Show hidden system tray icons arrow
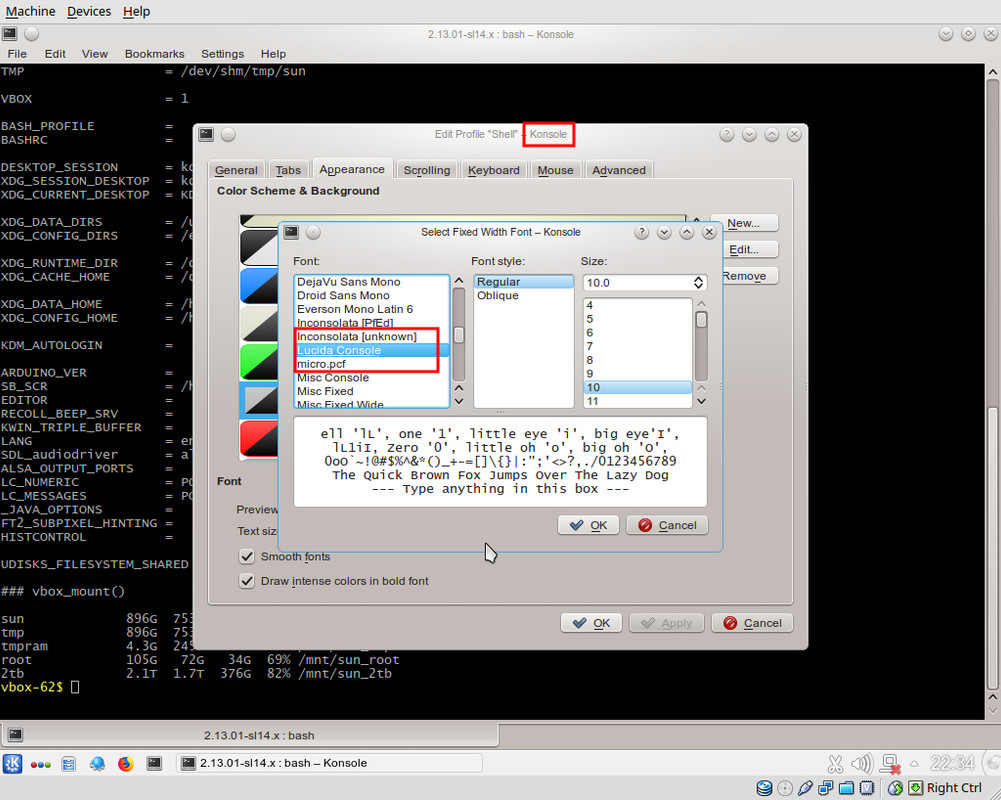This screenshot has width=1001, height=800. tap(914, 764)
